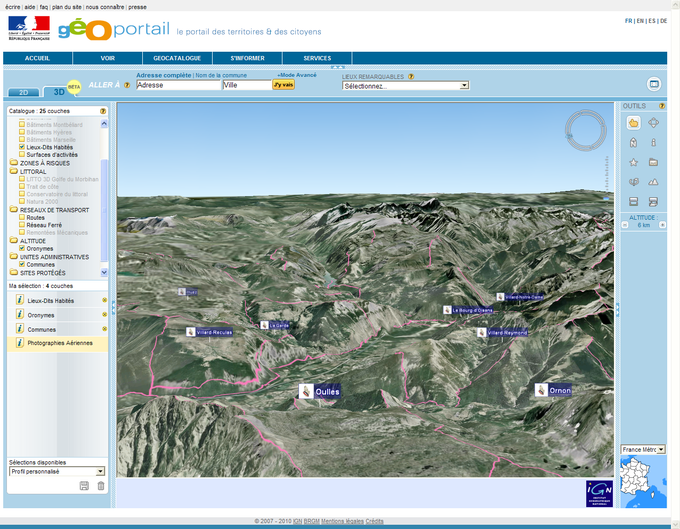Disable the Communes layer checkbox
Viewport: 680px width, 529px height.
22,264
